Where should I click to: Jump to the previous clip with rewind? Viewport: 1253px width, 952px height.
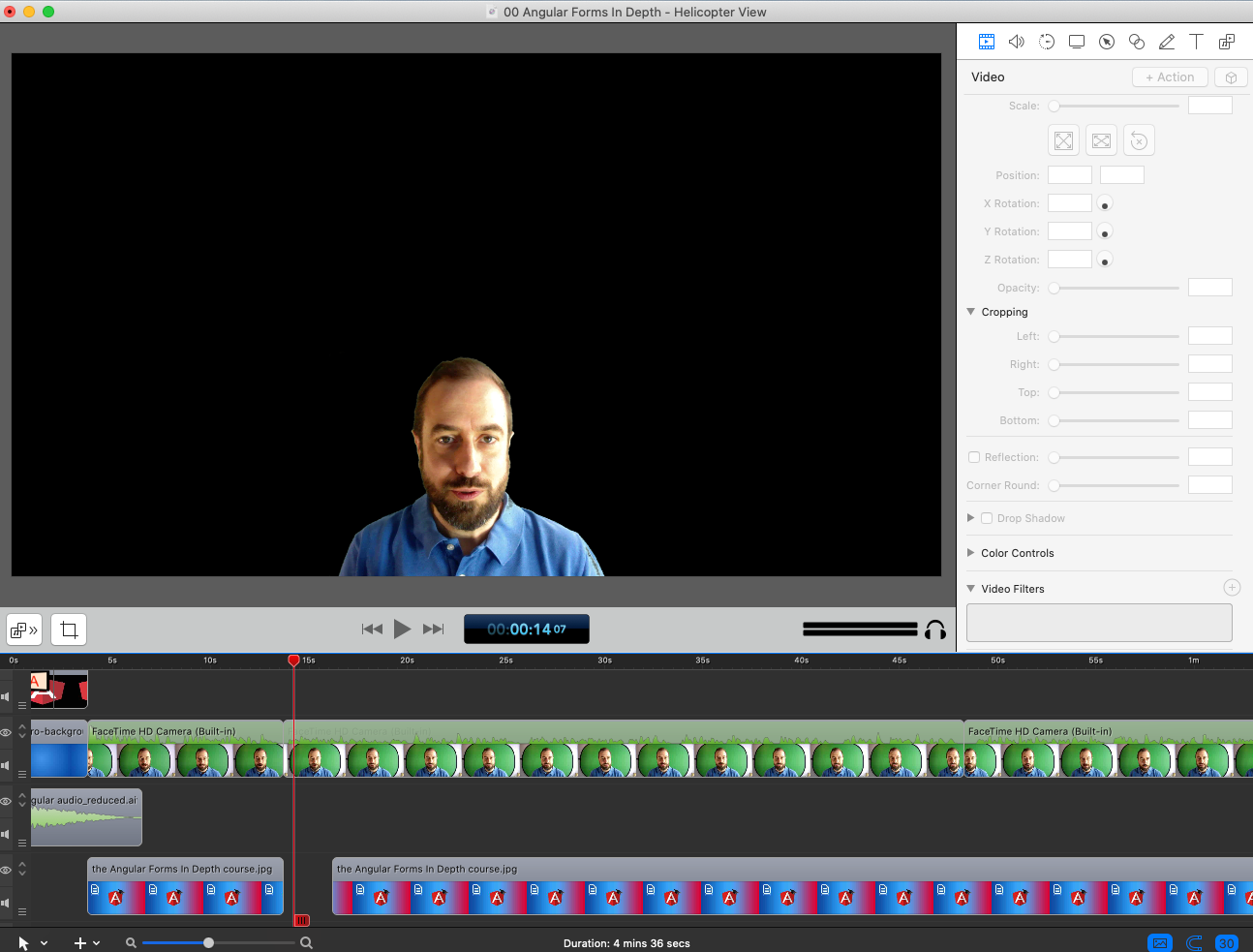[x=372, y=630]
